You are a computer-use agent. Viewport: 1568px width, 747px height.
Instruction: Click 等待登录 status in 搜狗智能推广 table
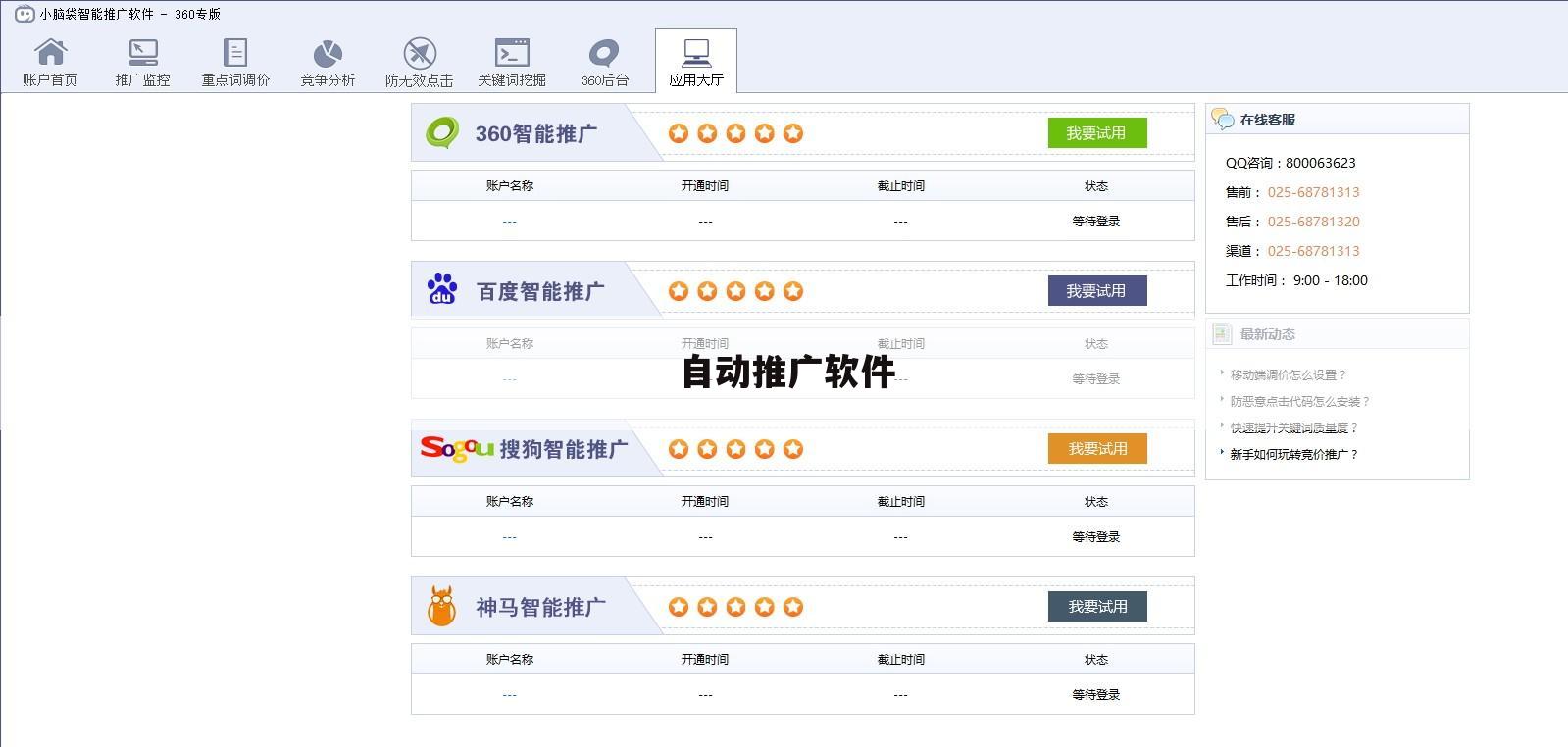coord(1095,537)
